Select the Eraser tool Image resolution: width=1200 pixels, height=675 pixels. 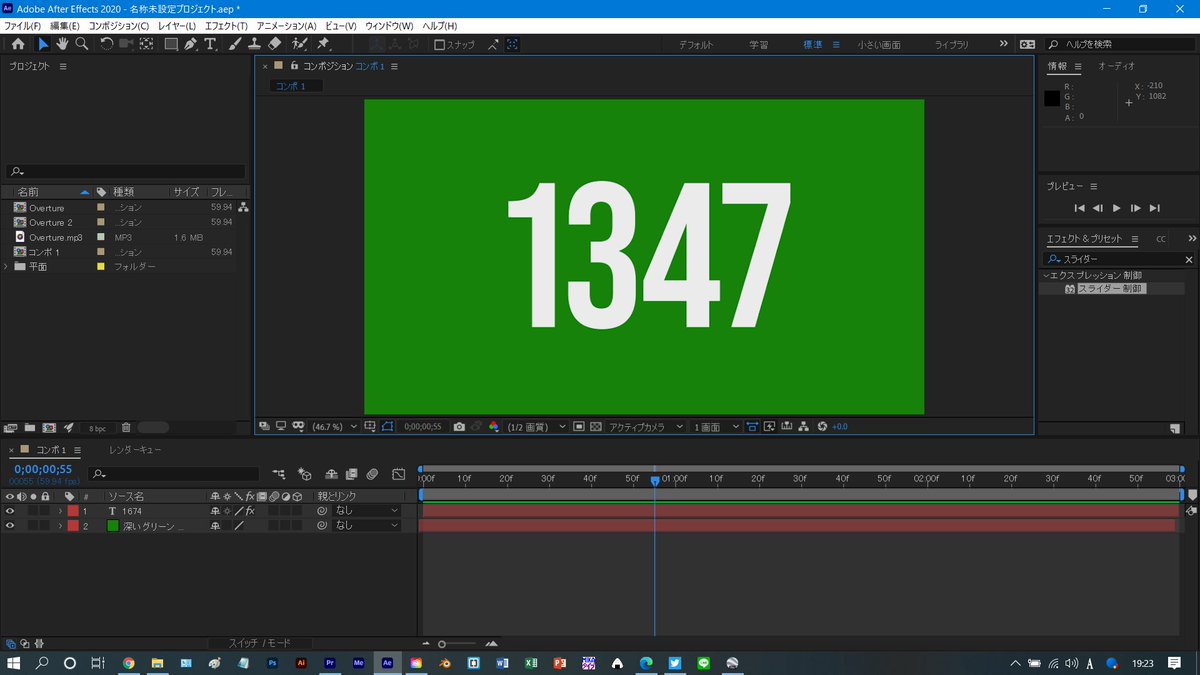pyautogui.click(x=274, y=44)
